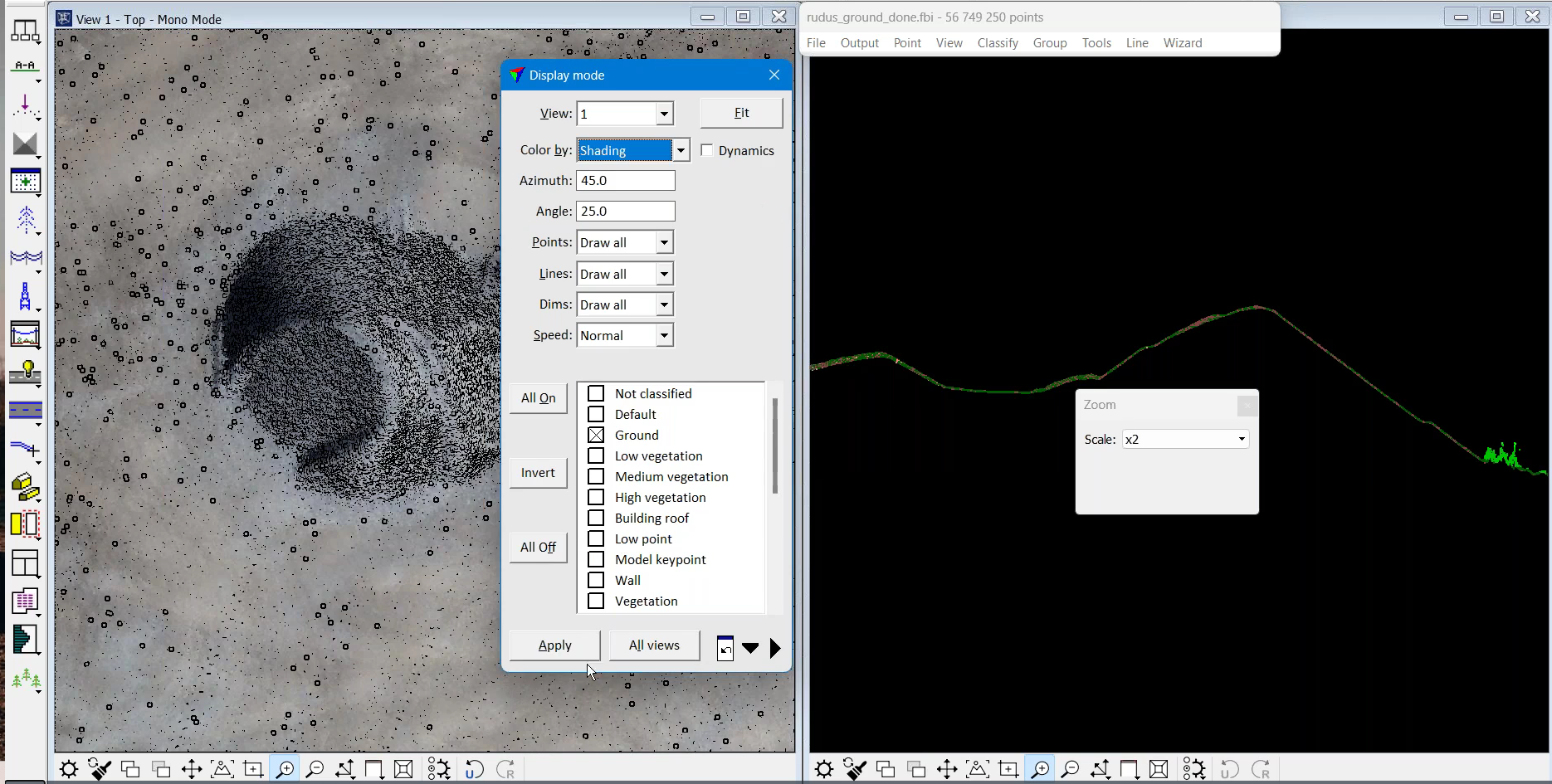The image size is (1552, 784).
Task: Select the yellow building tool icon
Action: click(x=25, y=487)
